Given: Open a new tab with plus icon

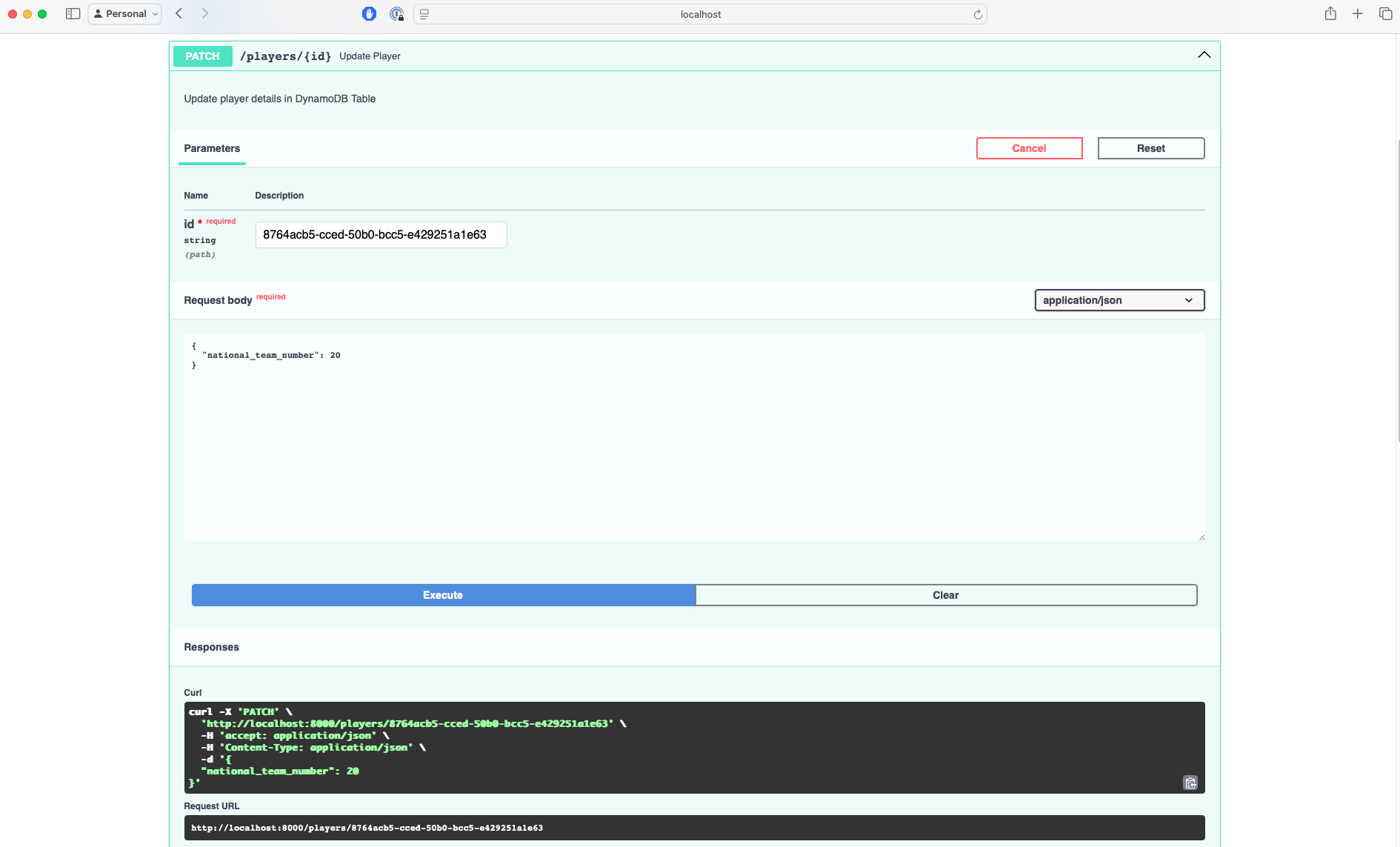Looking at the screenshot, I should [1358, 13].
